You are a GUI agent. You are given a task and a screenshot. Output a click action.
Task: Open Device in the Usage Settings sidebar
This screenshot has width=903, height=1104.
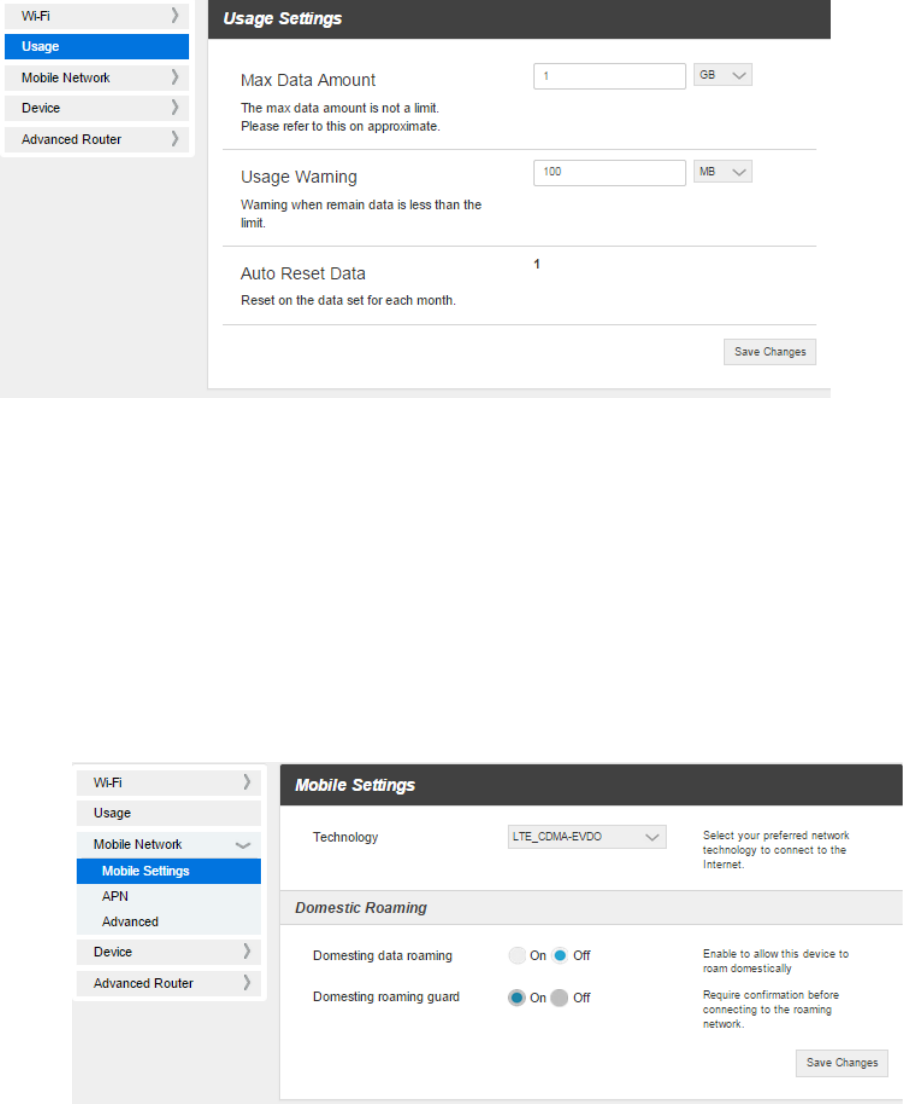tap(96, 108)
